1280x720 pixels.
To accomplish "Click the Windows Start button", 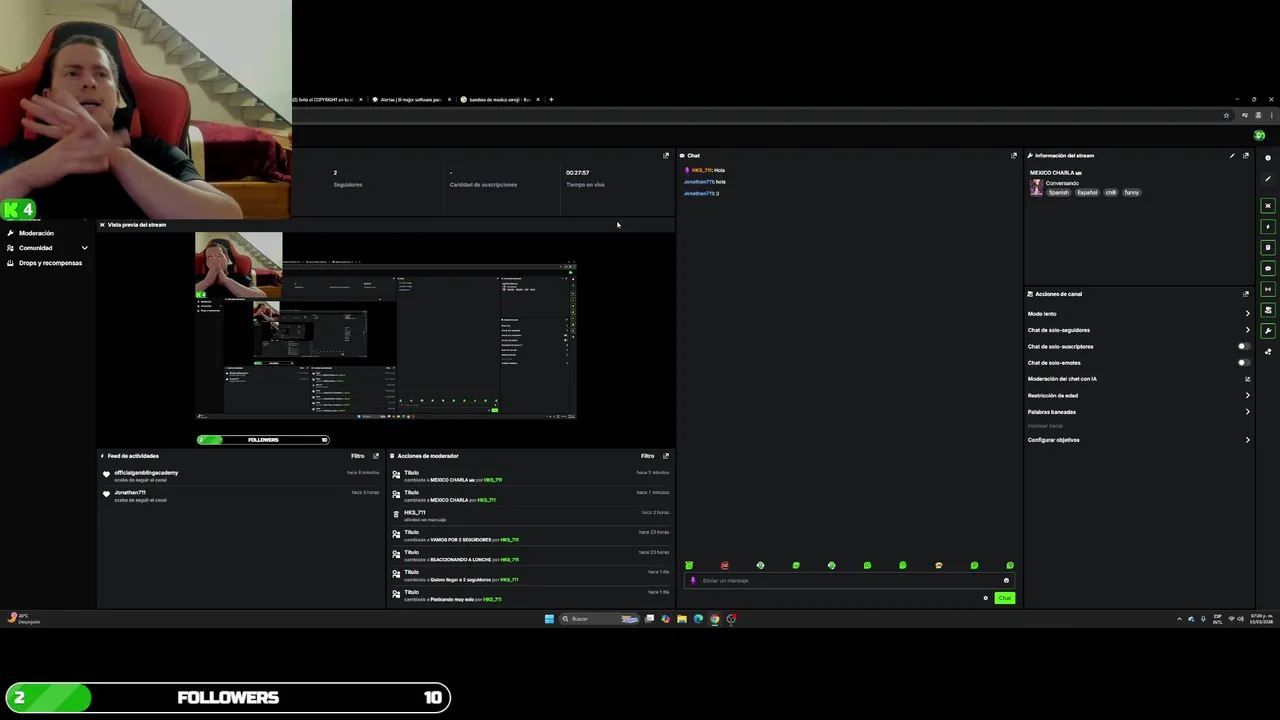I will point(549,619).
